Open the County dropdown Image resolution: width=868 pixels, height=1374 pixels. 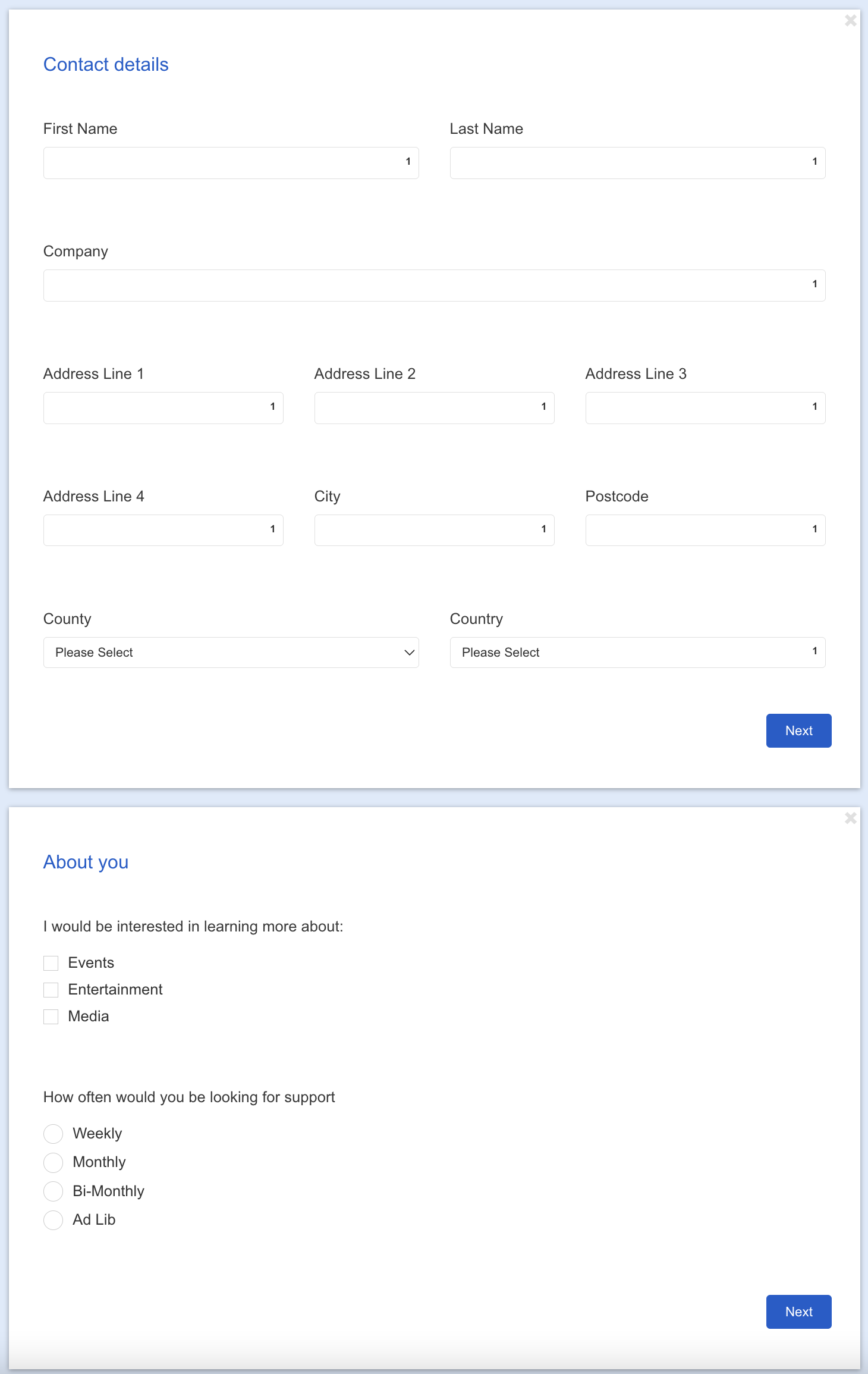pos(231,653)
